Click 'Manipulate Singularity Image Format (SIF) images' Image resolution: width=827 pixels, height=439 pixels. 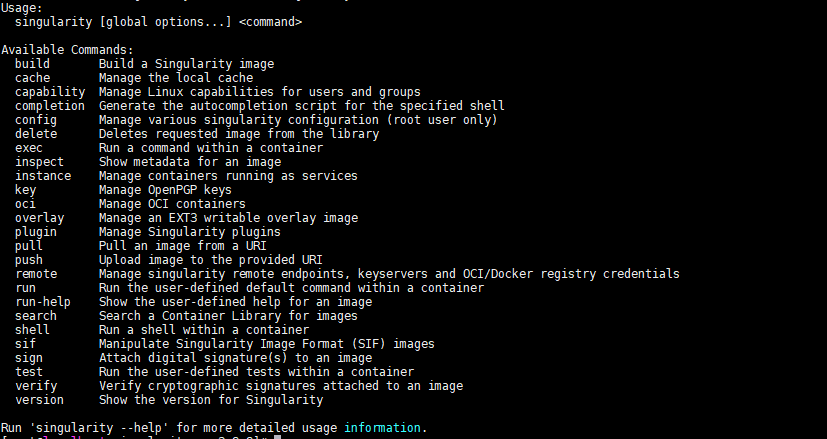(x=266, y=343)
